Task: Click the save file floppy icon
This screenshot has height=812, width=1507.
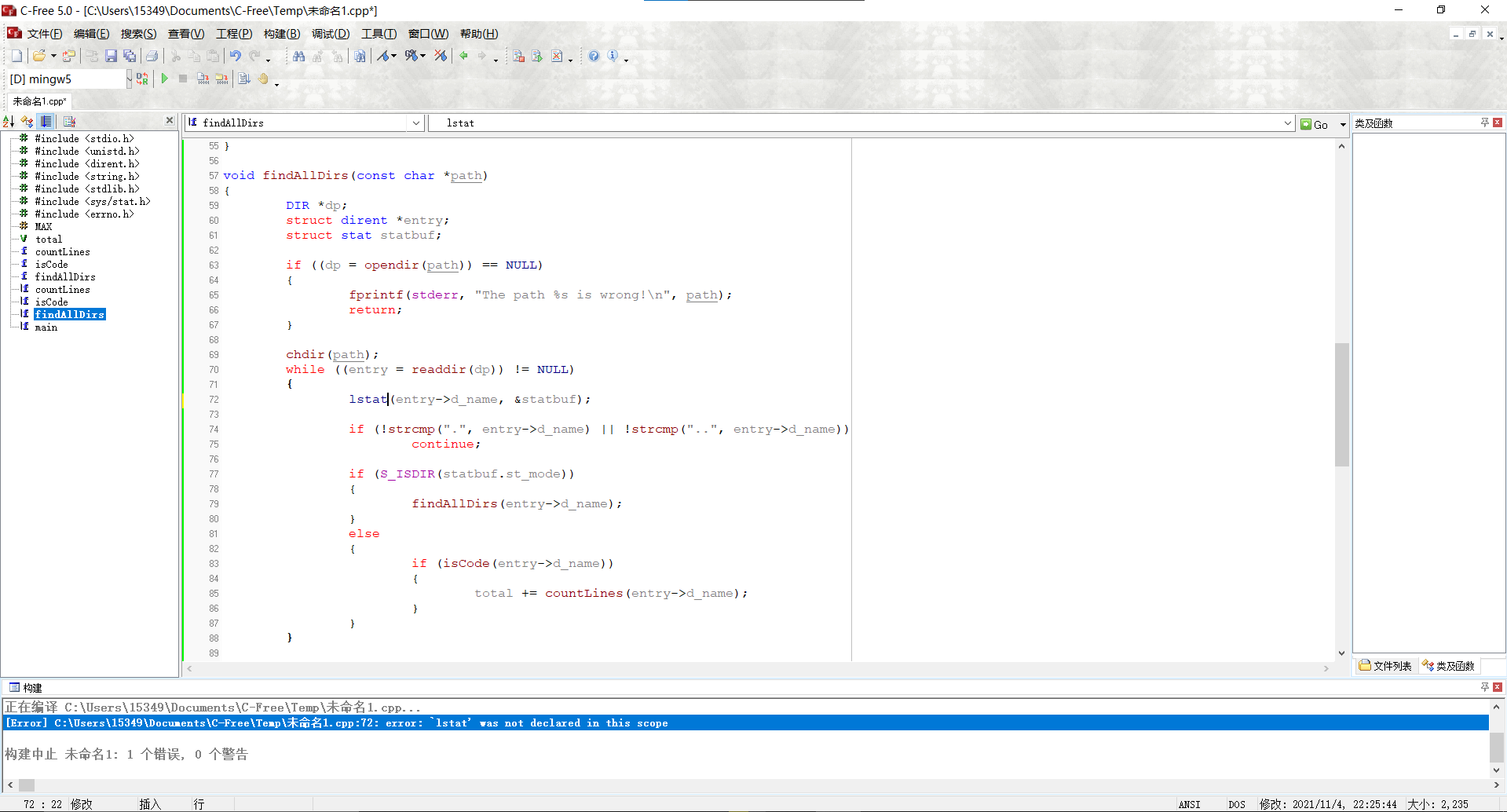Action: [x=111, y=56]
